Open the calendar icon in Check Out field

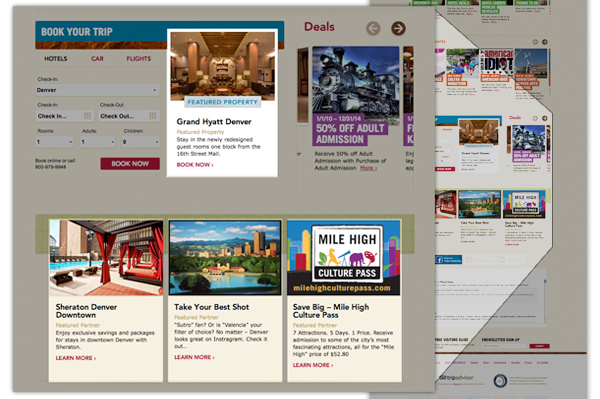pyautogui.click(x=153, y=116)
